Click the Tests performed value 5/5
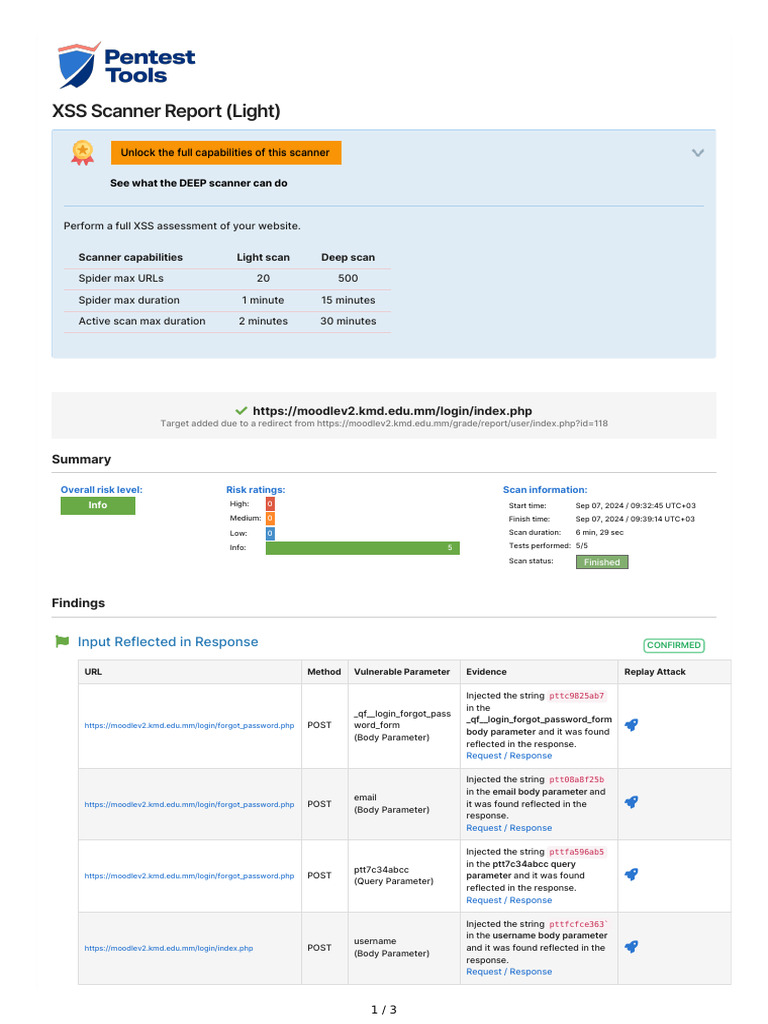Viewport: 768px width, 1024px height. [x=581, y=545]
